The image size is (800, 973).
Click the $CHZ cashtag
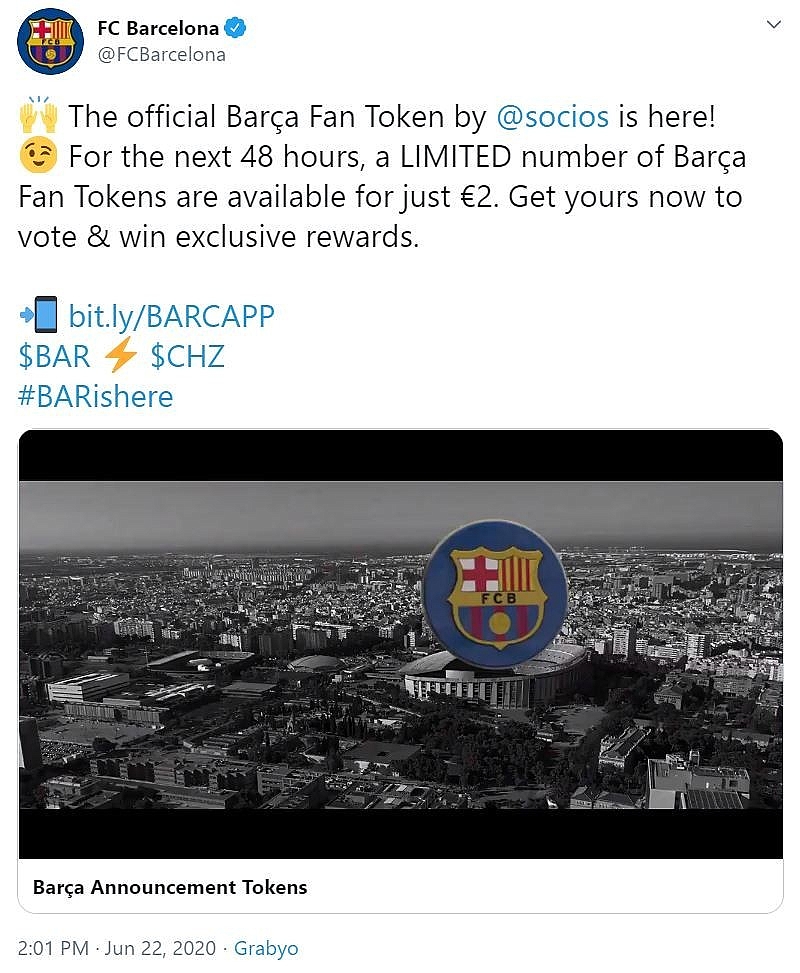[187, 357]
